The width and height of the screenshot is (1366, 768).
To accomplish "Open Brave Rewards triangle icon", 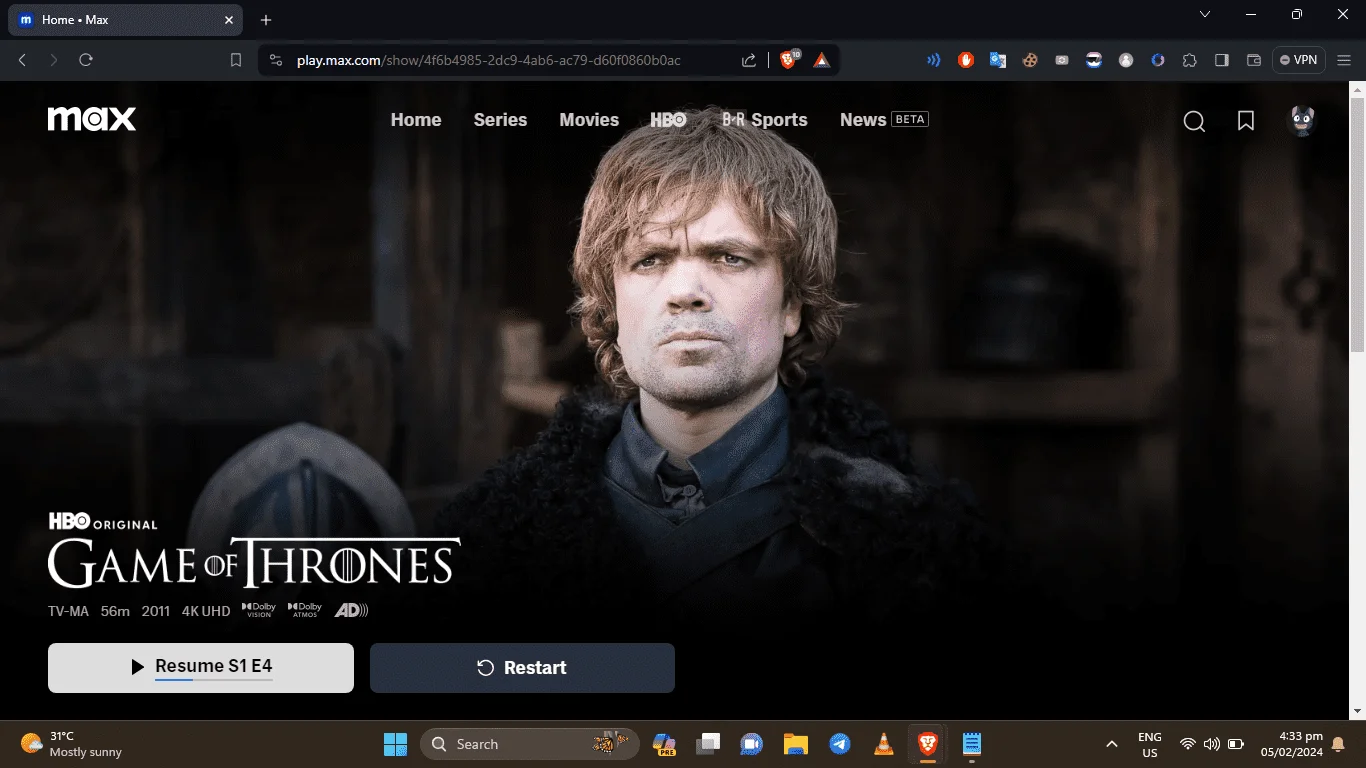I will (821, 60).
